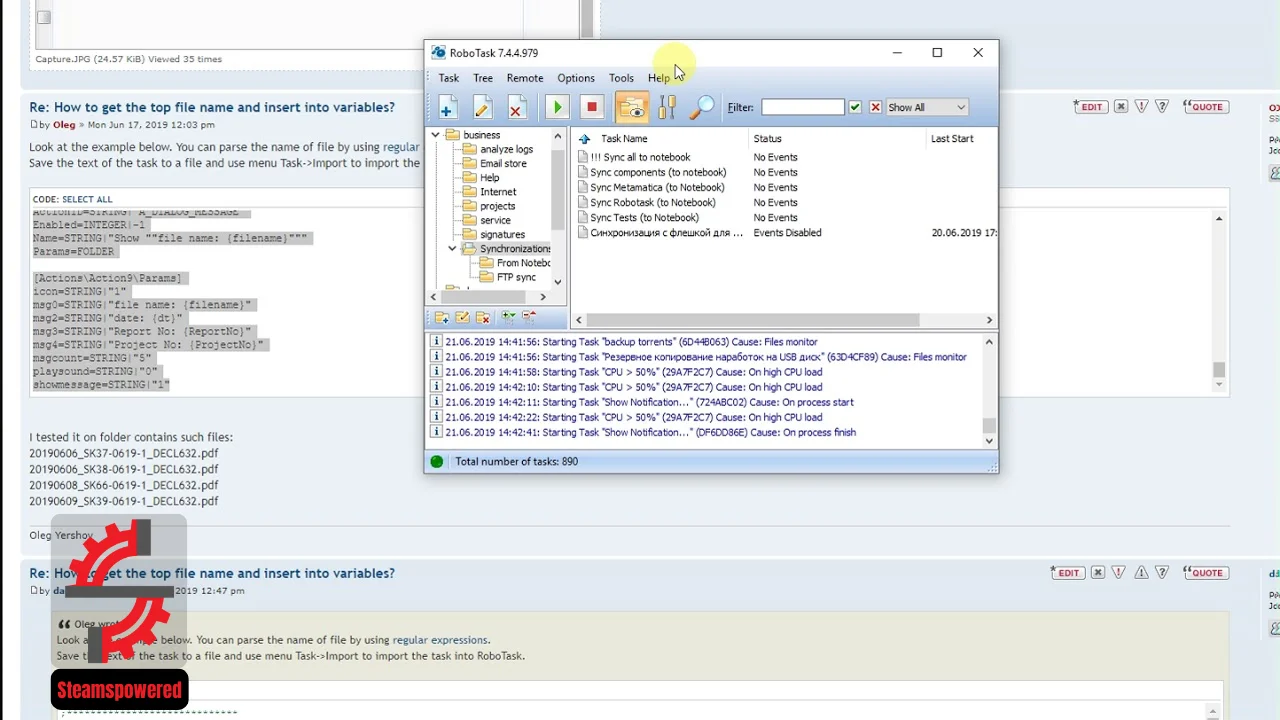Click the sort arrow in Task Name header
Screen dimensions: 1280x720
(585, 139)
